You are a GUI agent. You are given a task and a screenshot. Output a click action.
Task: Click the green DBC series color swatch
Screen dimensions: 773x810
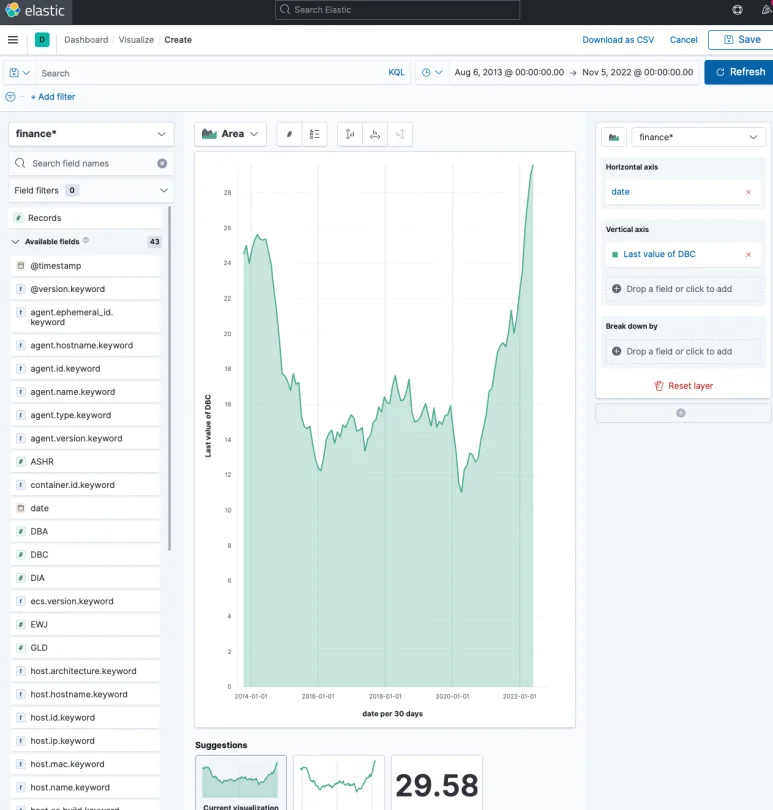[x=615, y=255]
